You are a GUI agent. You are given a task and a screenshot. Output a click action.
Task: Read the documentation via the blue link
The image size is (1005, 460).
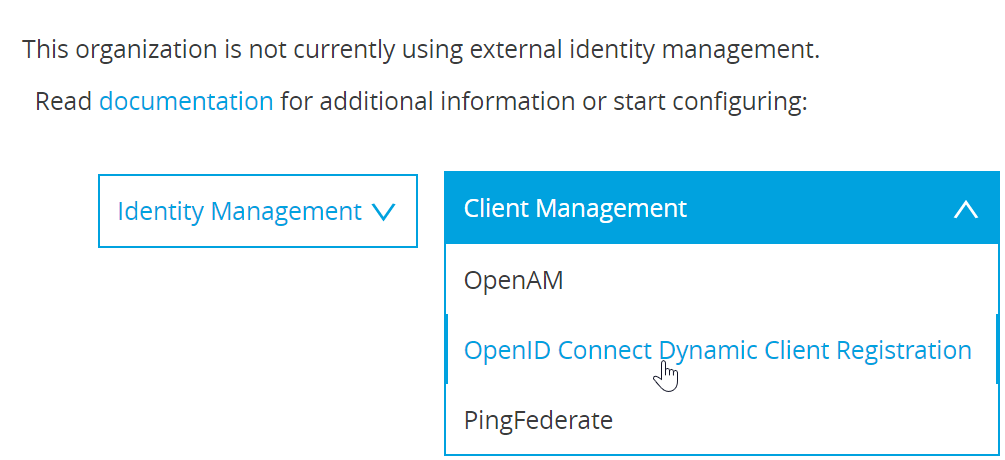tap(186, 101)
